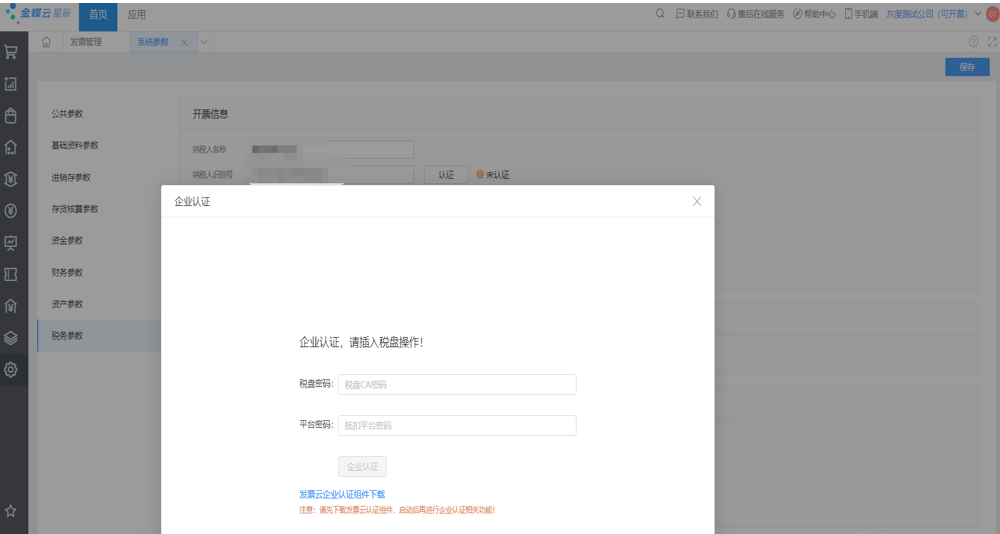Click the 企业认证 submit button in dialog
This screenshot has width=1000, height=534.
coord(362,466)
